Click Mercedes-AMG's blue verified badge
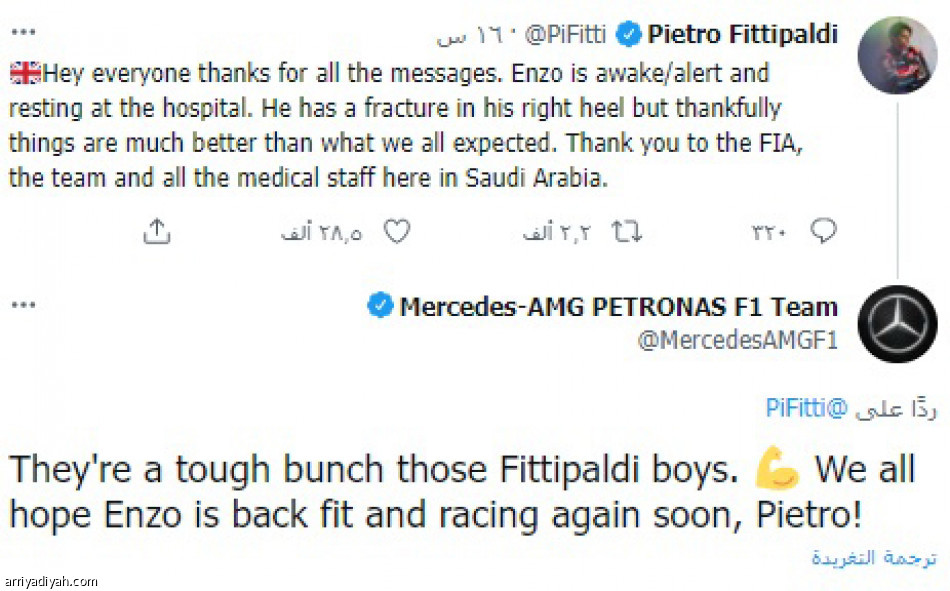Viewport: 950px width, 591px height. pyautogui.click(x=380, y=306)
